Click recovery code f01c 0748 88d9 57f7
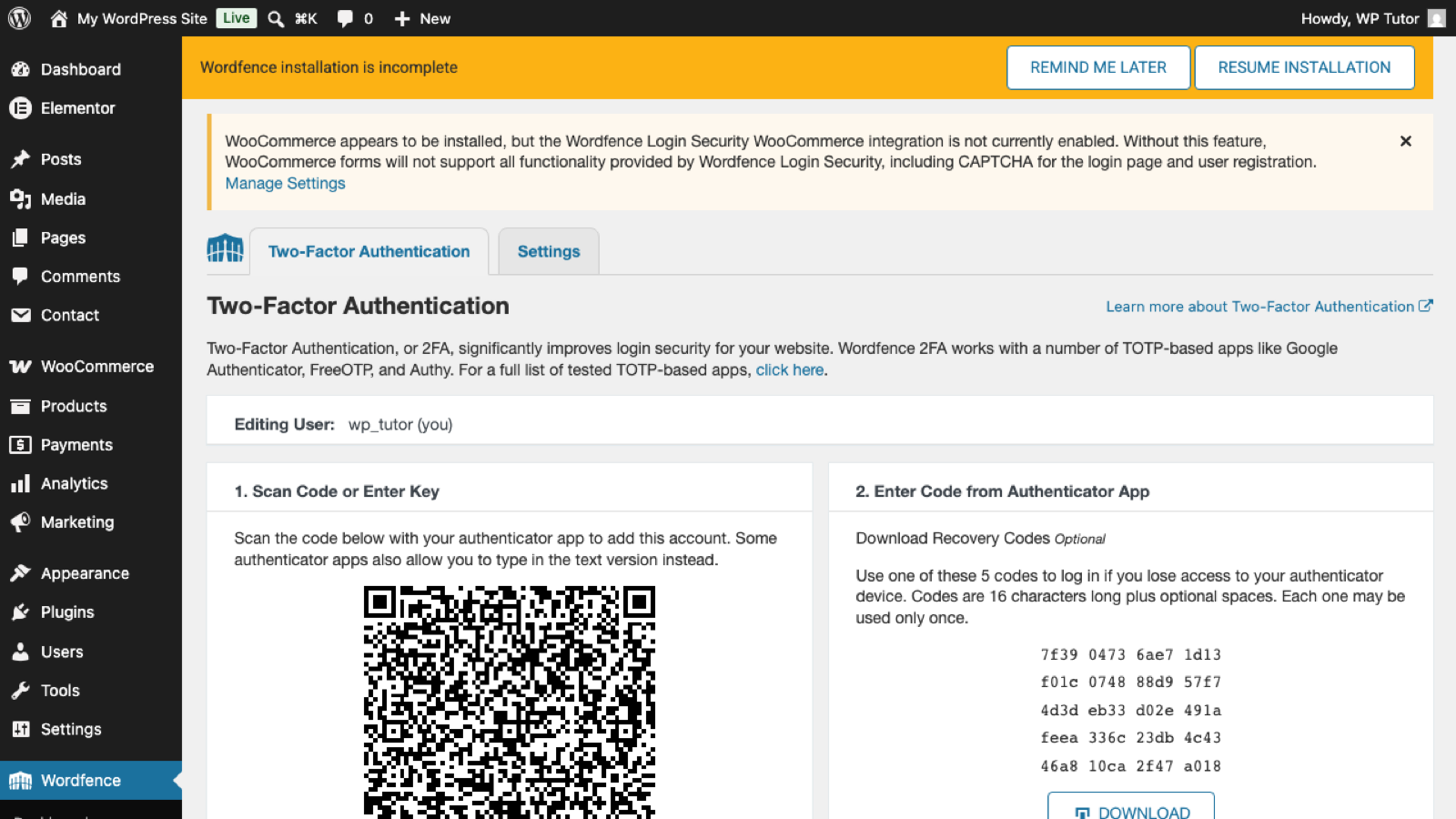This screenshot has width=1456, height=819. tap(1131, 682)
